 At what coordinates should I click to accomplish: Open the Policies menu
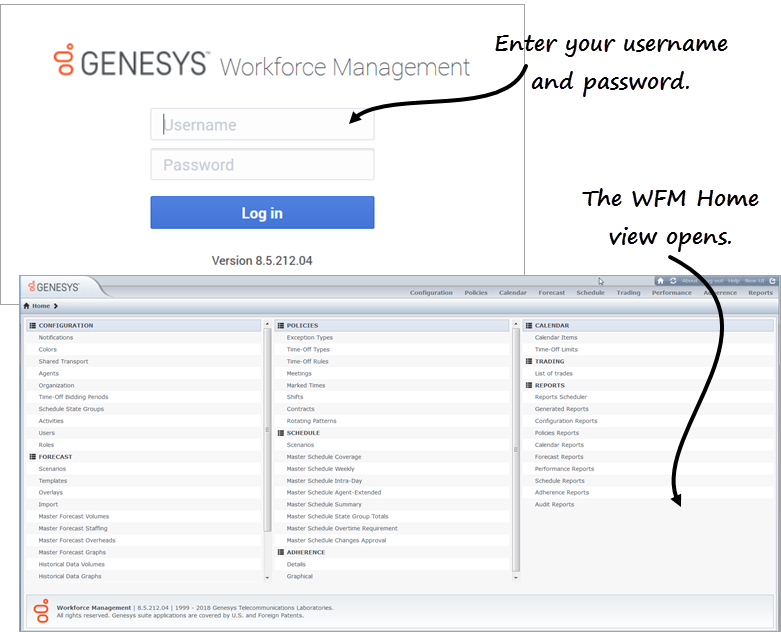(476, 293)
